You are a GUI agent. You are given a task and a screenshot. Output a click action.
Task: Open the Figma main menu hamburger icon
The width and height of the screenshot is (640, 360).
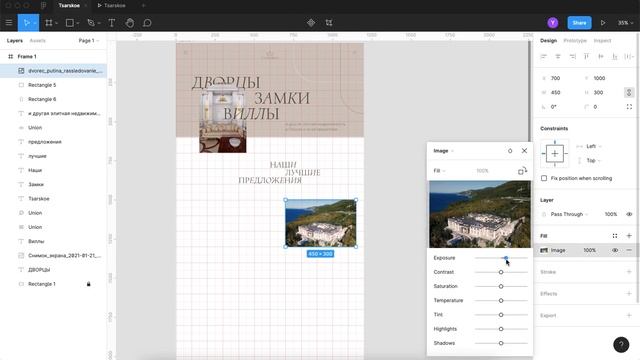tap(9, 23)
